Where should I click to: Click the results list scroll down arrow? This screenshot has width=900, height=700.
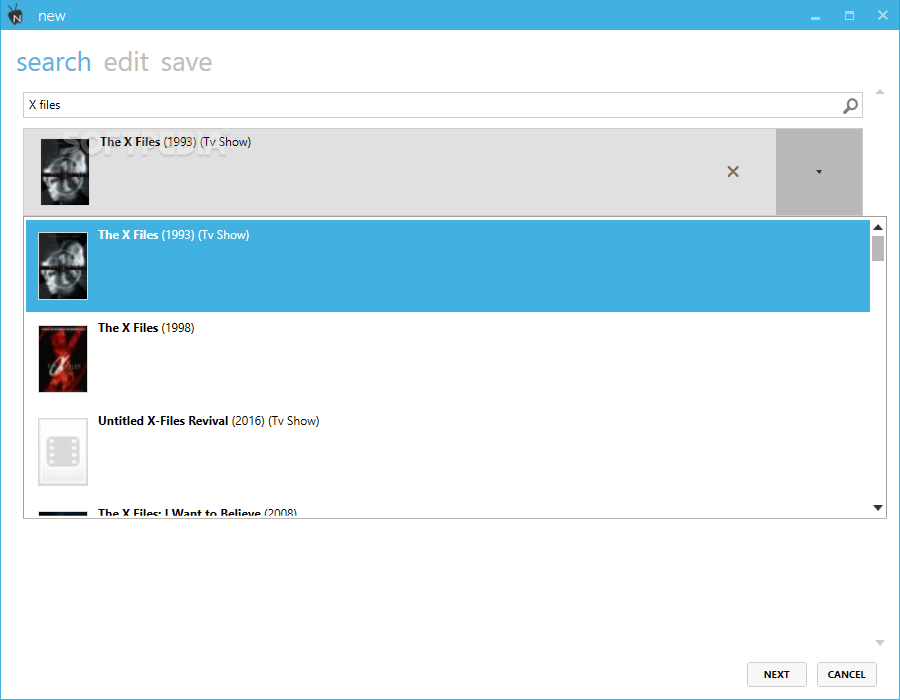(x=878, y=507)
